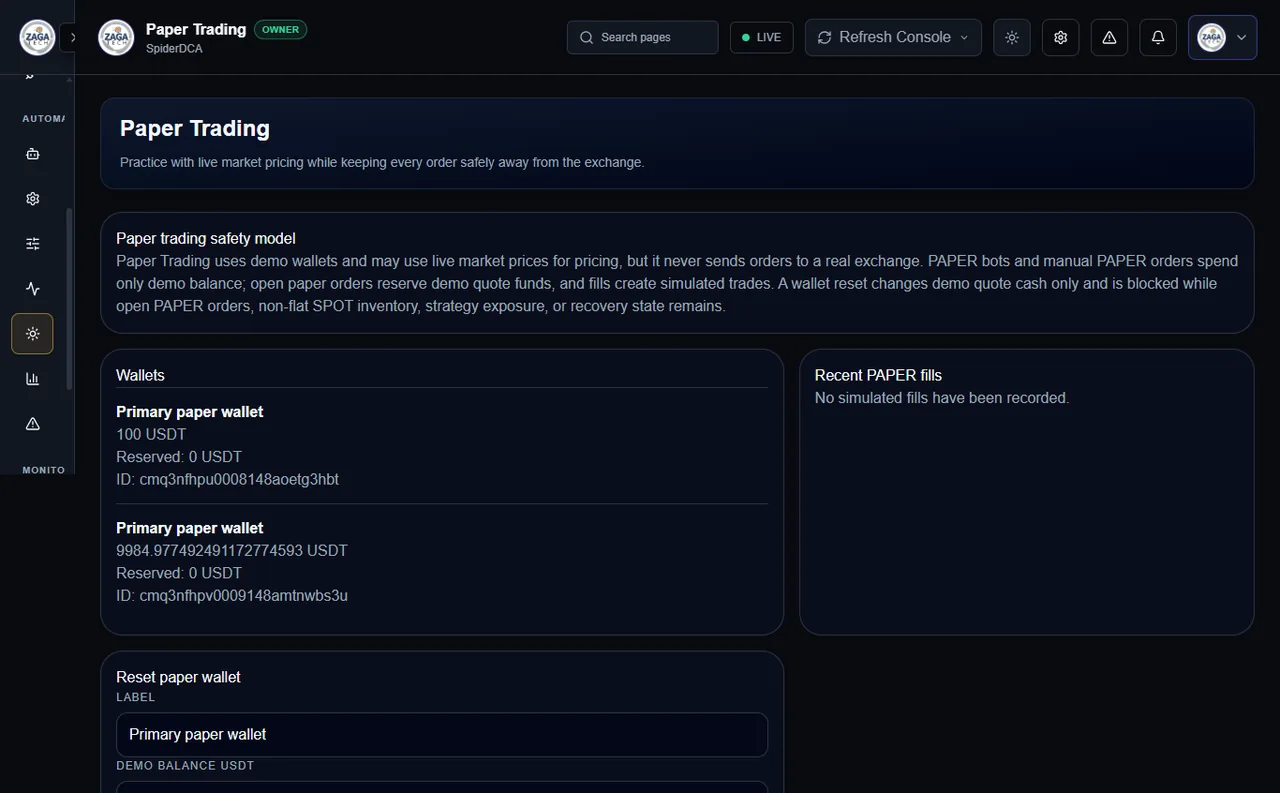Click the SpiderDCA subtitle in the header
1280x793 pixels.
click(x=174, y=48)
